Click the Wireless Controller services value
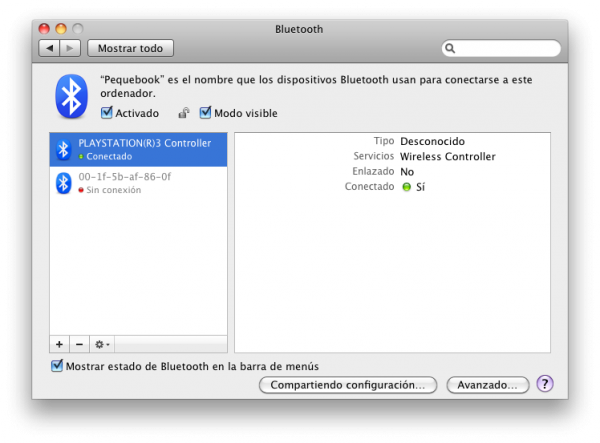 click(x=448, y=156)
